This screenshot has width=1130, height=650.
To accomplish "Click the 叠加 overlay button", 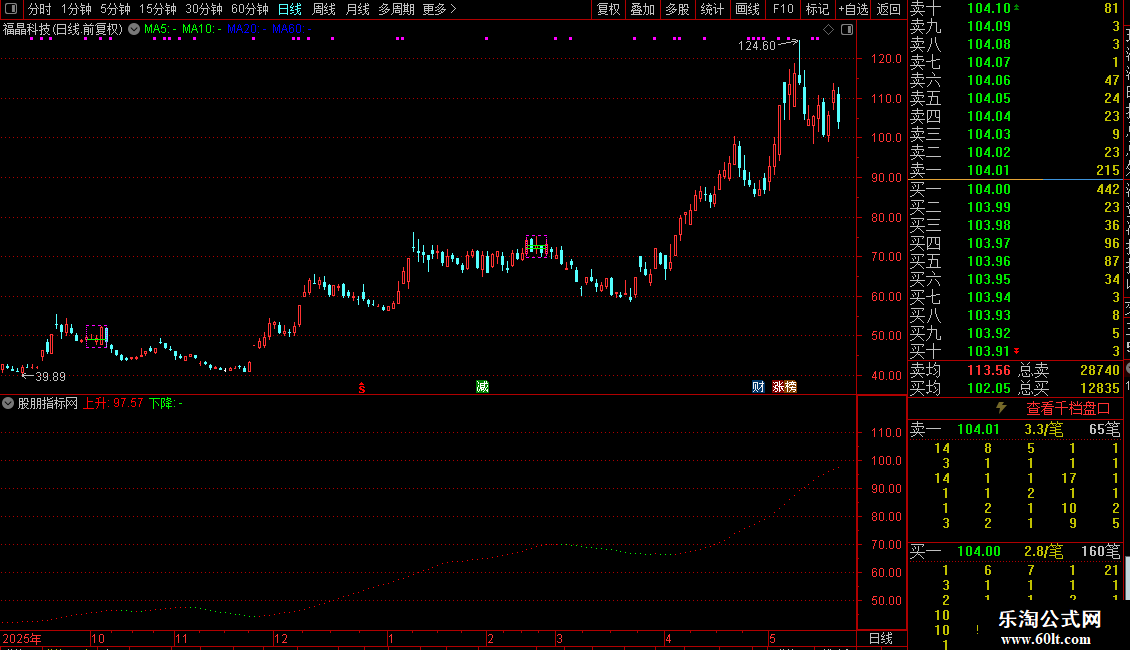I will click(643, 9).
